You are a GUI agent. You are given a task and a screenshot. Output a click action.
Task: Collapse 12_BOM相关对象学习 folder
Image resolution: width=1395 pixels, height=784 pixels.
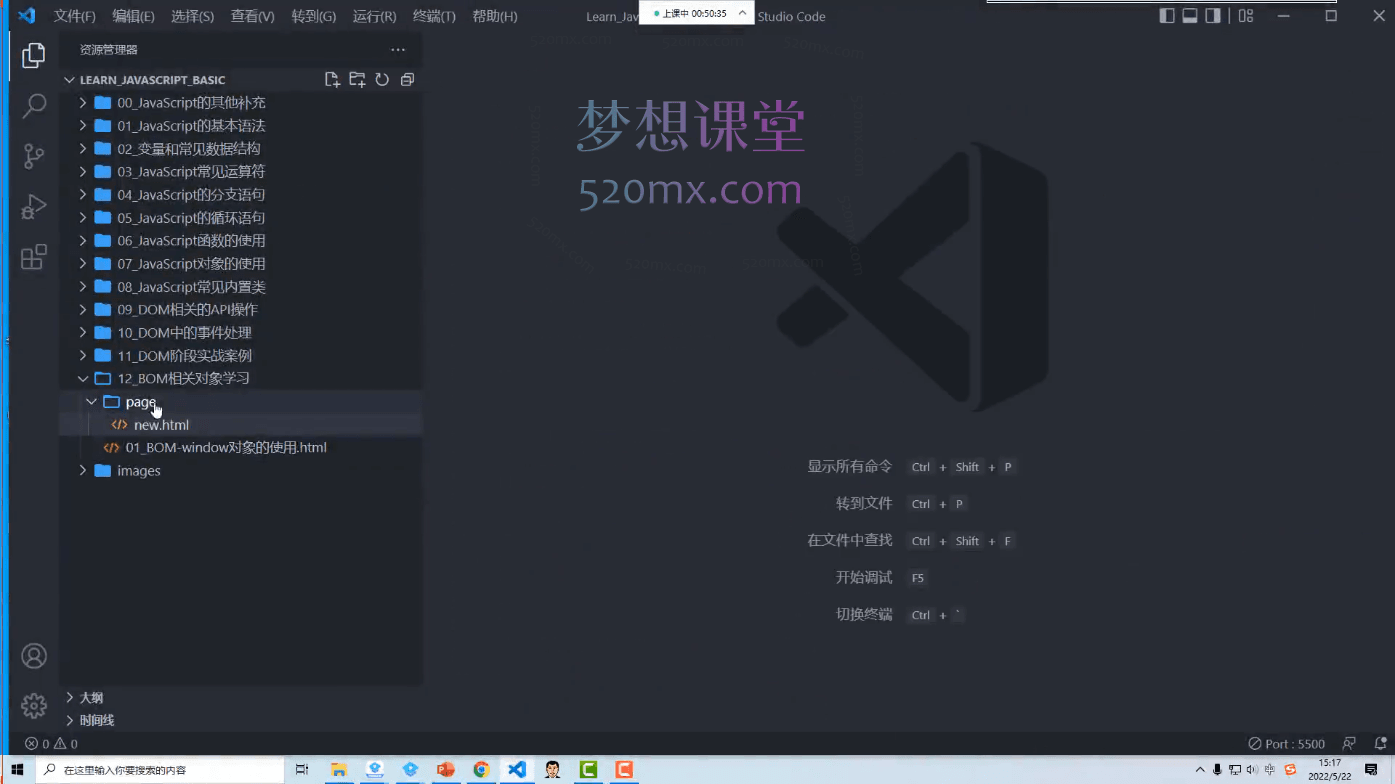(240, 379)
